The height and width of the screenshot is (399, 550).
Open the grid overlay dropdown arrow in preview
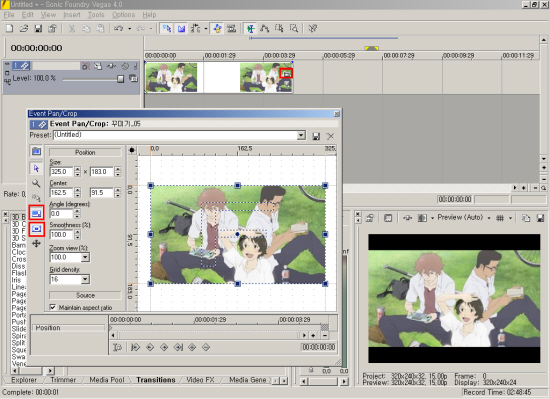tap(510, 218)
